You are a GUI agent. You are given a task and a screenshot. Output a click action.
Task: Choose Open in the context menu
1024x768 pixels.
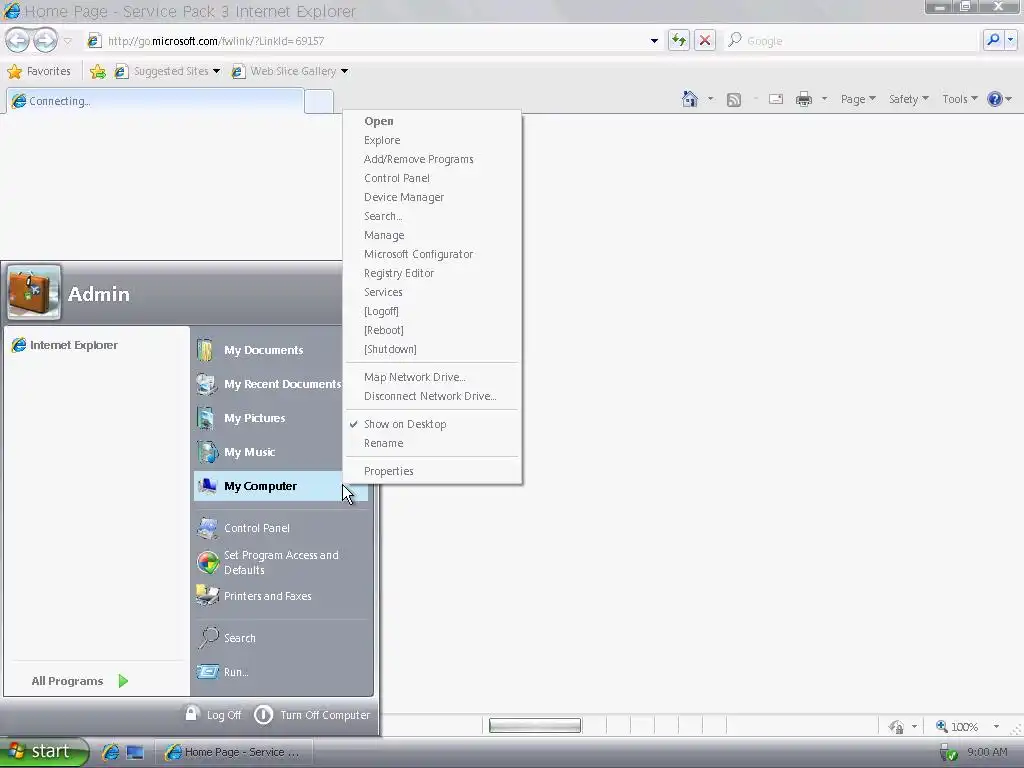click(x=432, y=121)
